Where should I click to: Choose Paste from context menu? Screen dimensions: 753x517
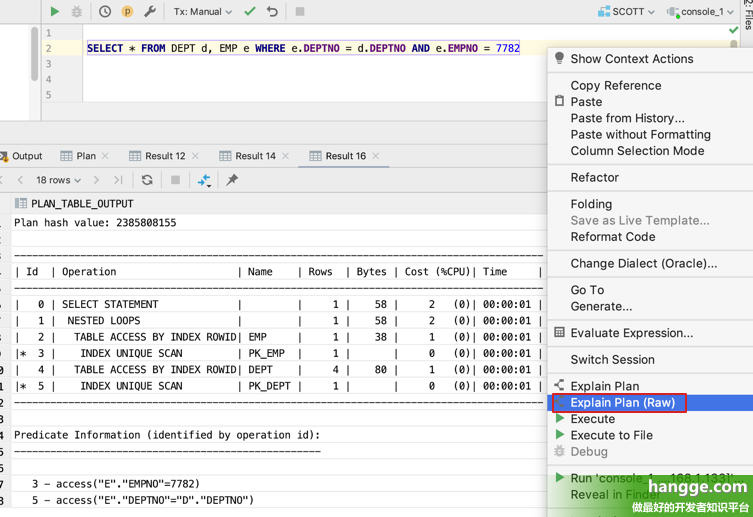(x=650, y=102)
